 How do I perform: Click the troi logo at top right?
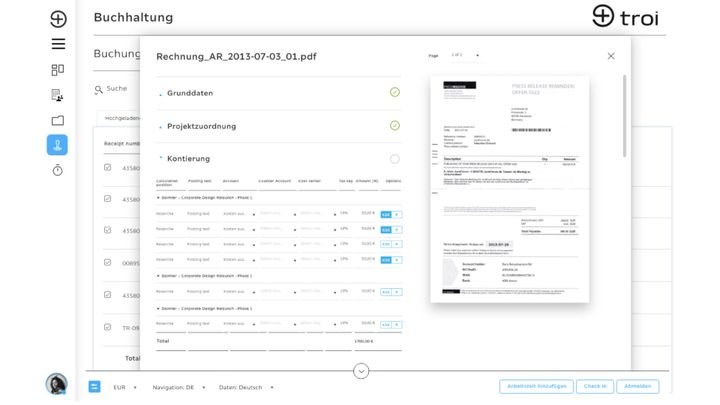(625, 17)
